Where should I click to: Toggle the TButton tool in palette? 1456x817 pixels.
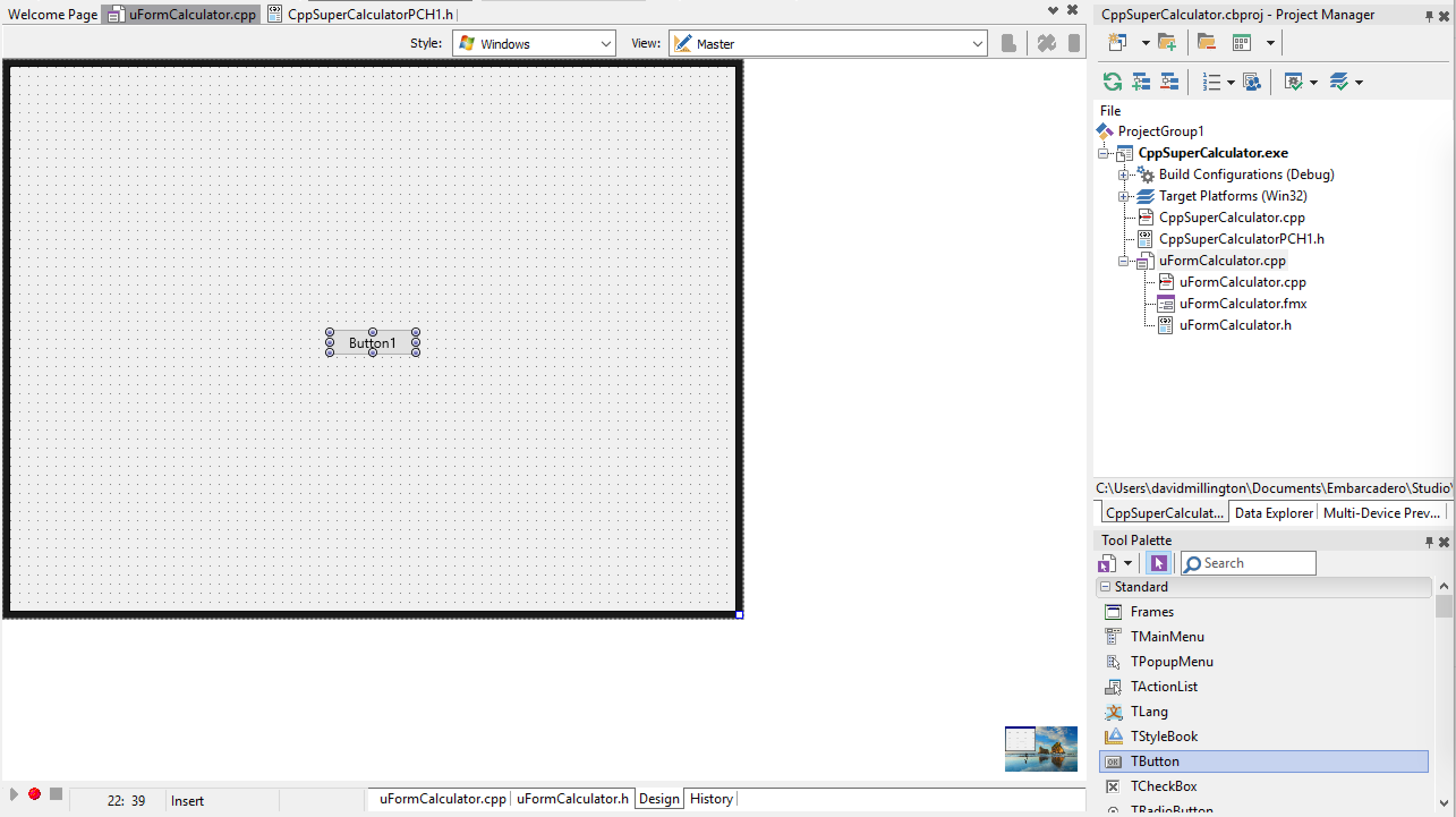1262,761
